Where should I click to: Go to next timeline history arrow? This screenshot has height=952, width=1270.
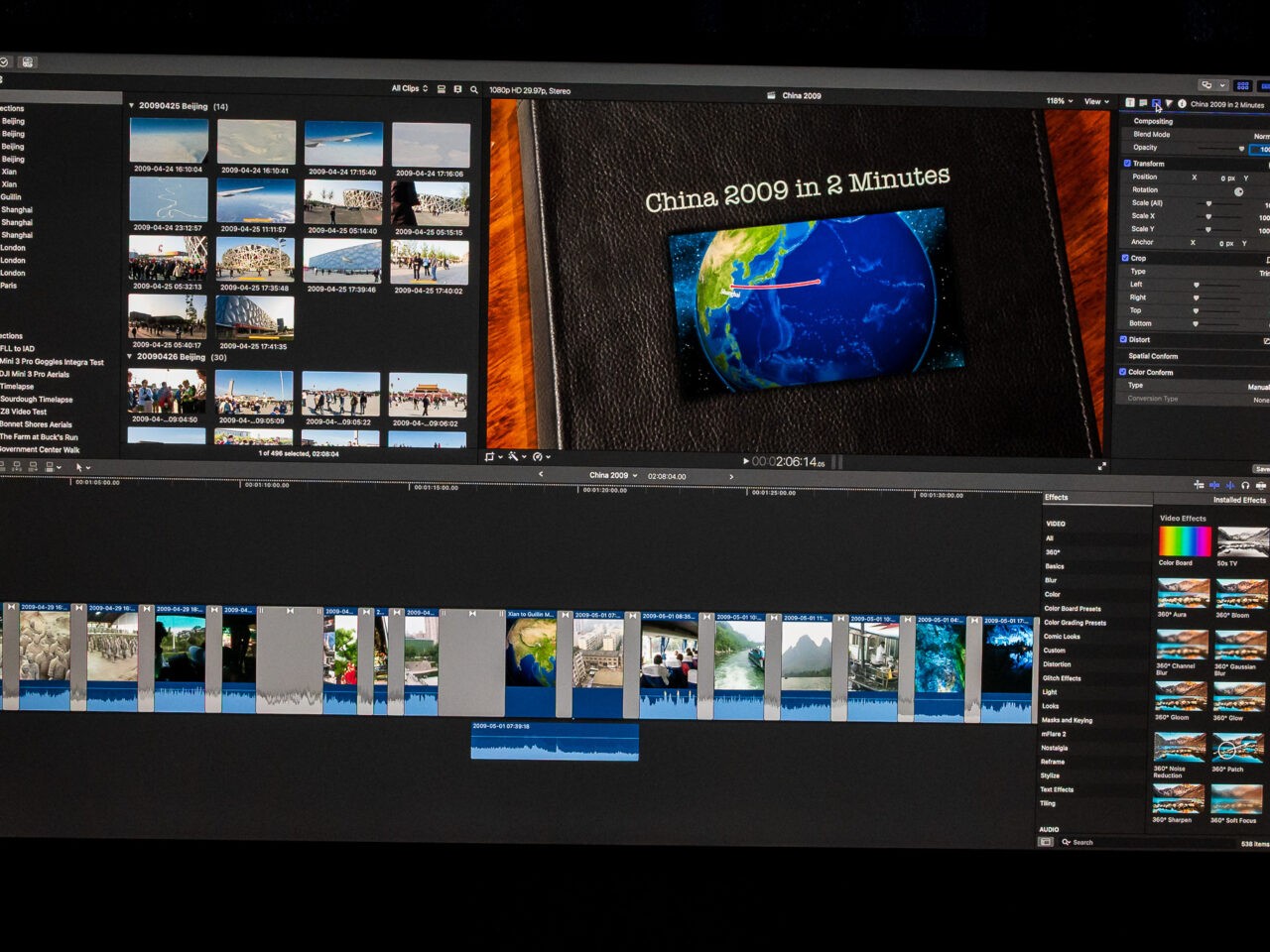(x=731, y=476)
